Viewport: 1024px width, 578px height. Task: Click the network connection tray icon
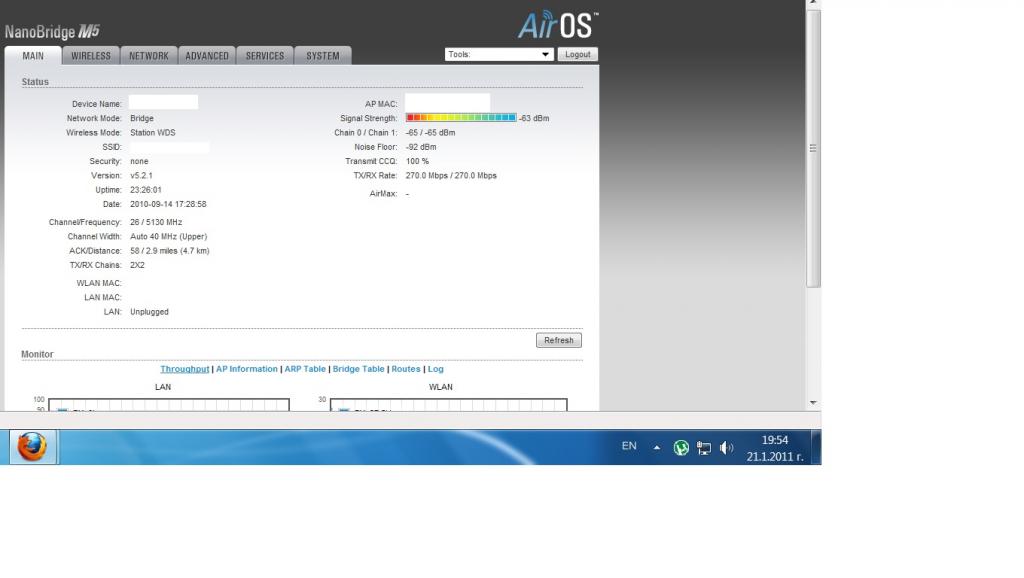(704, 448)
